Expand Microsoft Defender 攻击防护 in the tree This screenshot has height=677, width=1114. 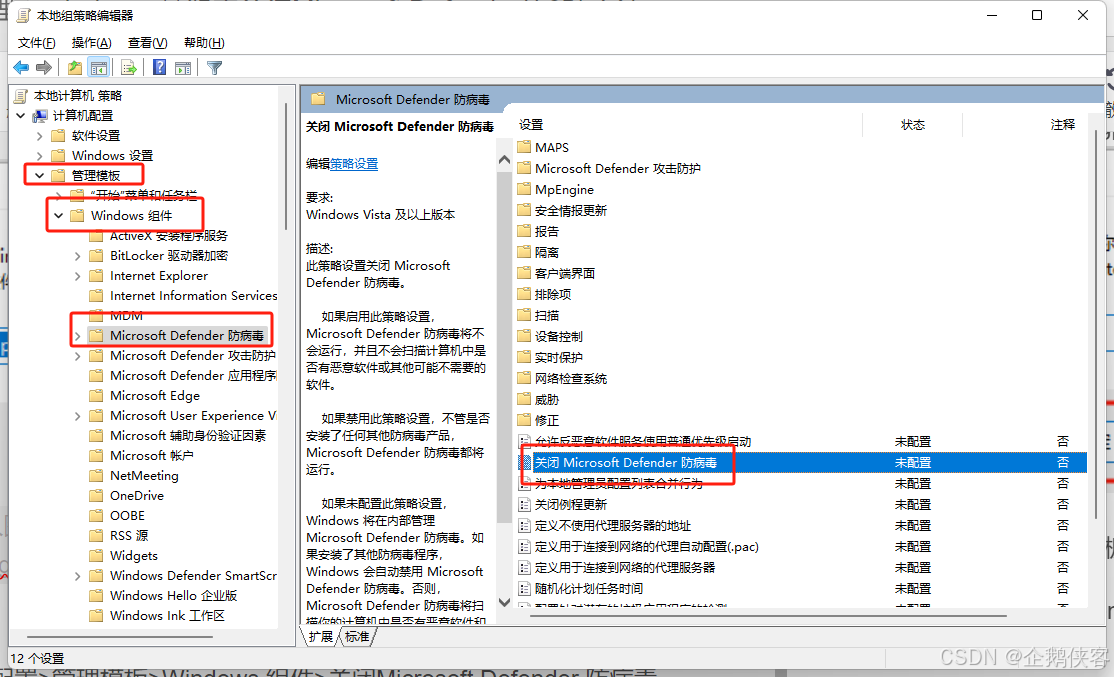78,356
